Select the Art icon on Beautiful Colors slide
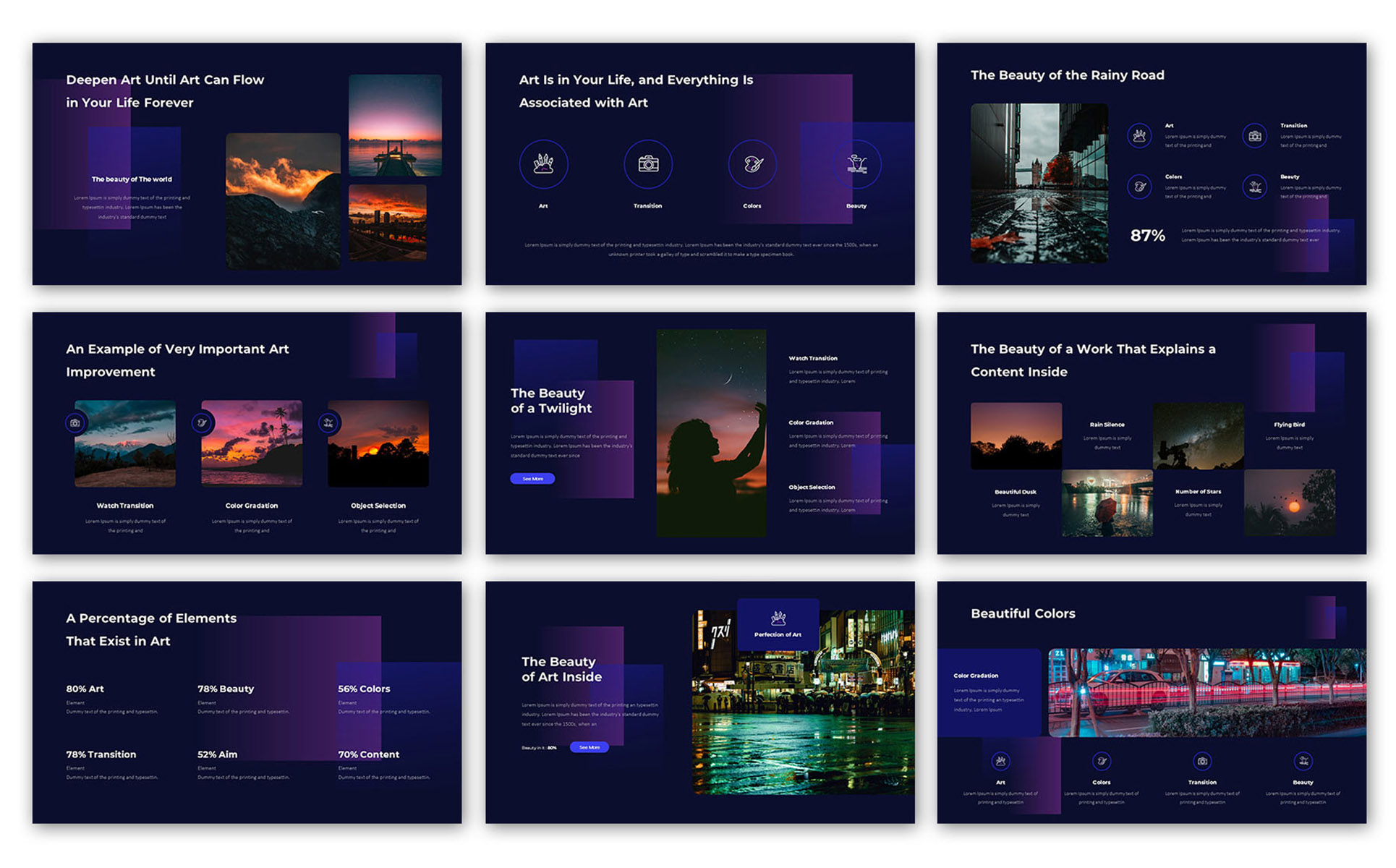The image size is (1396, 868). click(x=1000, y=762)
